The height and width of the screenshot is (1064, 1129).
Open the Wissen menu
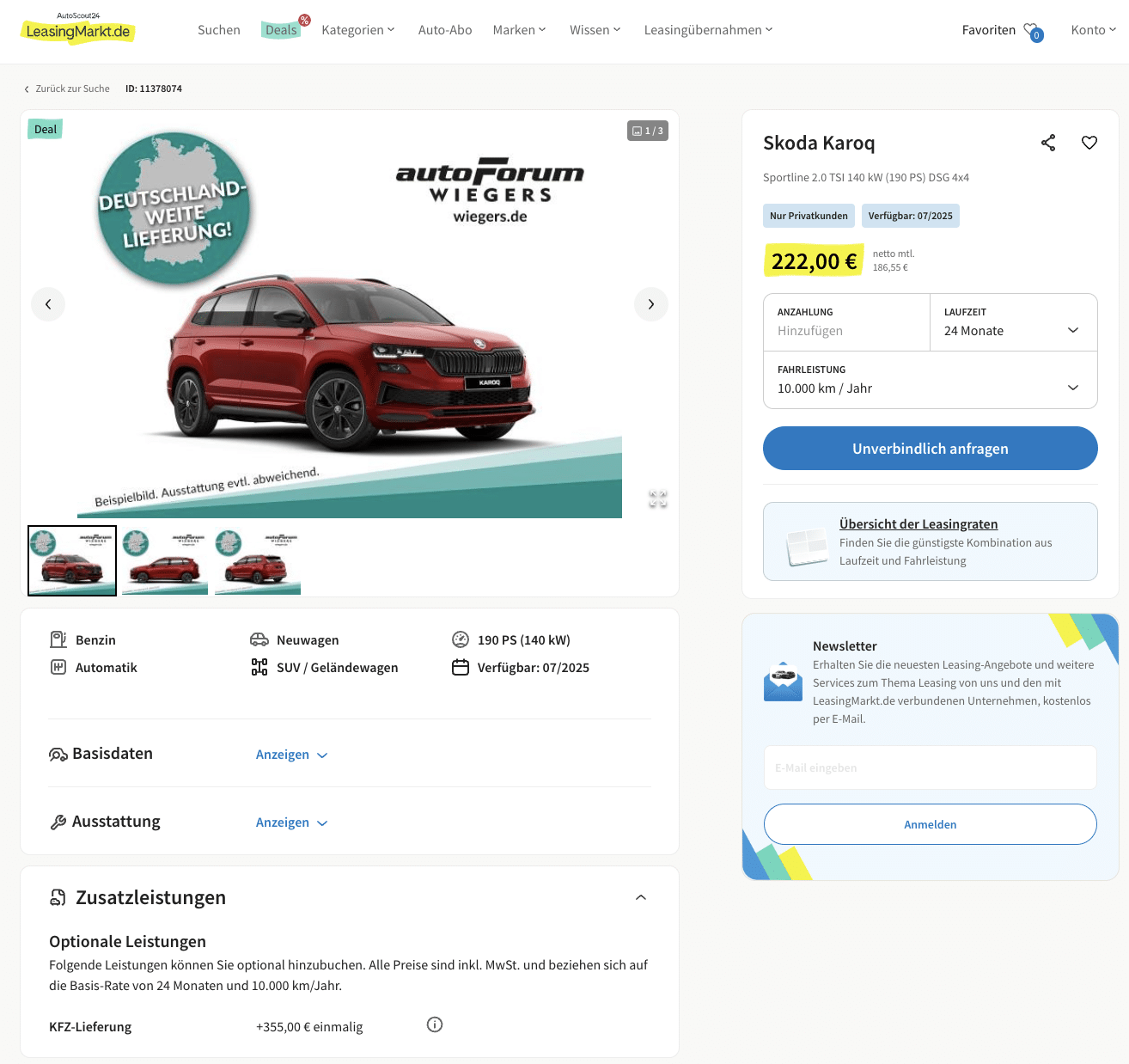595,30
